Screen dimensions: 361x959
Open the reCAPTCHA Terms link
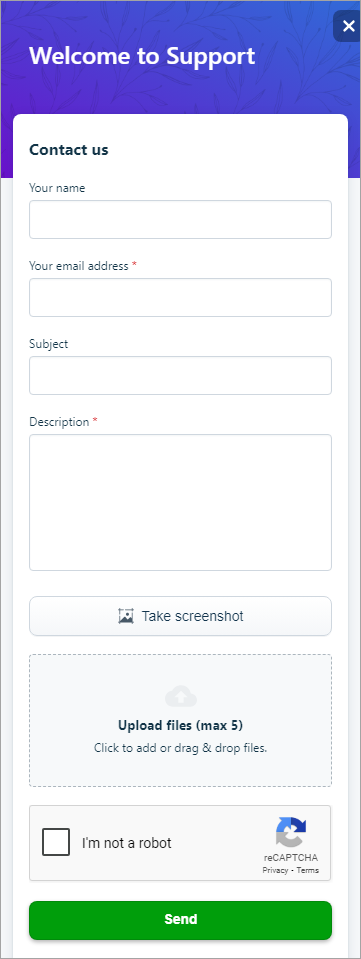[x=308, y=870]
